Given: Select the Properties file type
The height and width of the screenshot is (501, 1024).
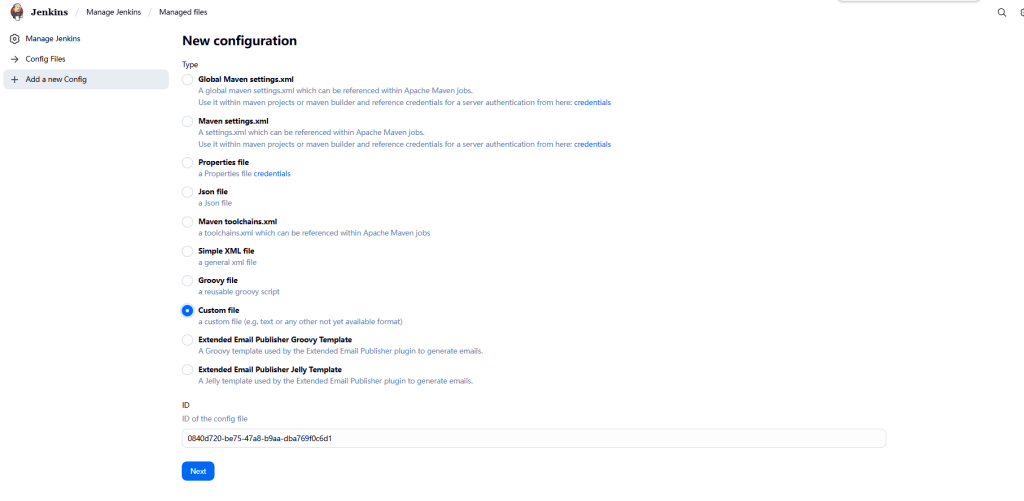Looking at the screenshot, I should point(188,162).
